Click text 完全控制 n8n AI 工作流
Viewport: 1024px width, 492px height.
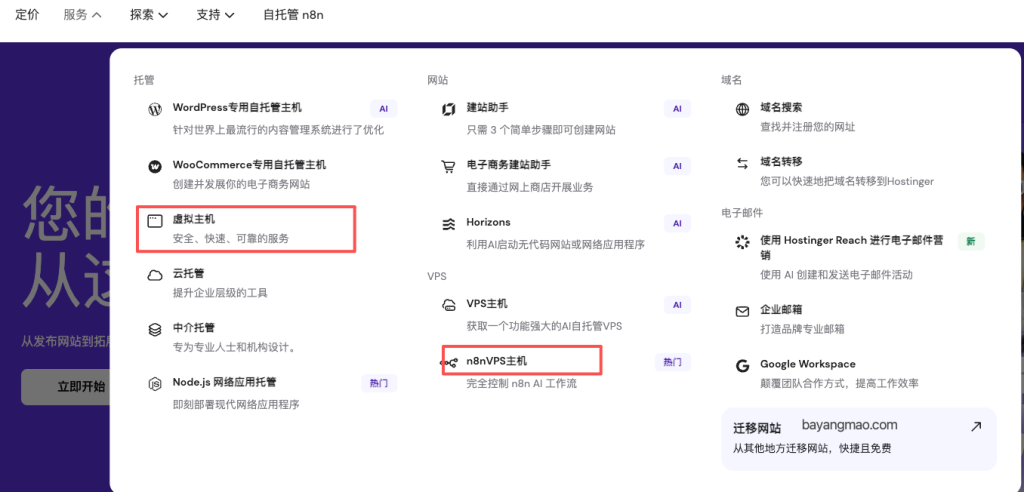(x=521, y=384)
